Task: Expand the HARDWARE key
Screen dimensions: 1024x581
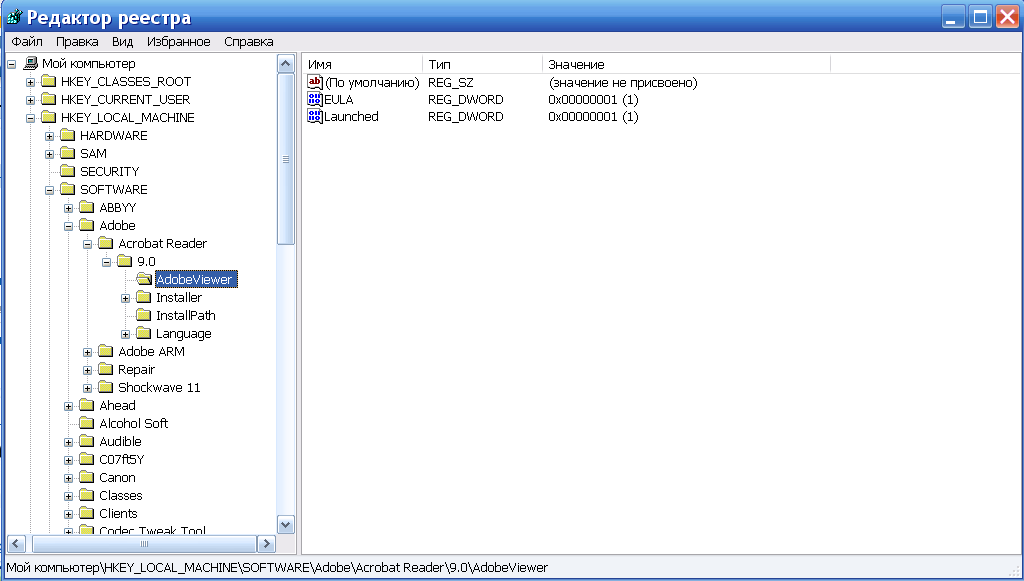Action: pyautogui.click(x=50, y=136)
